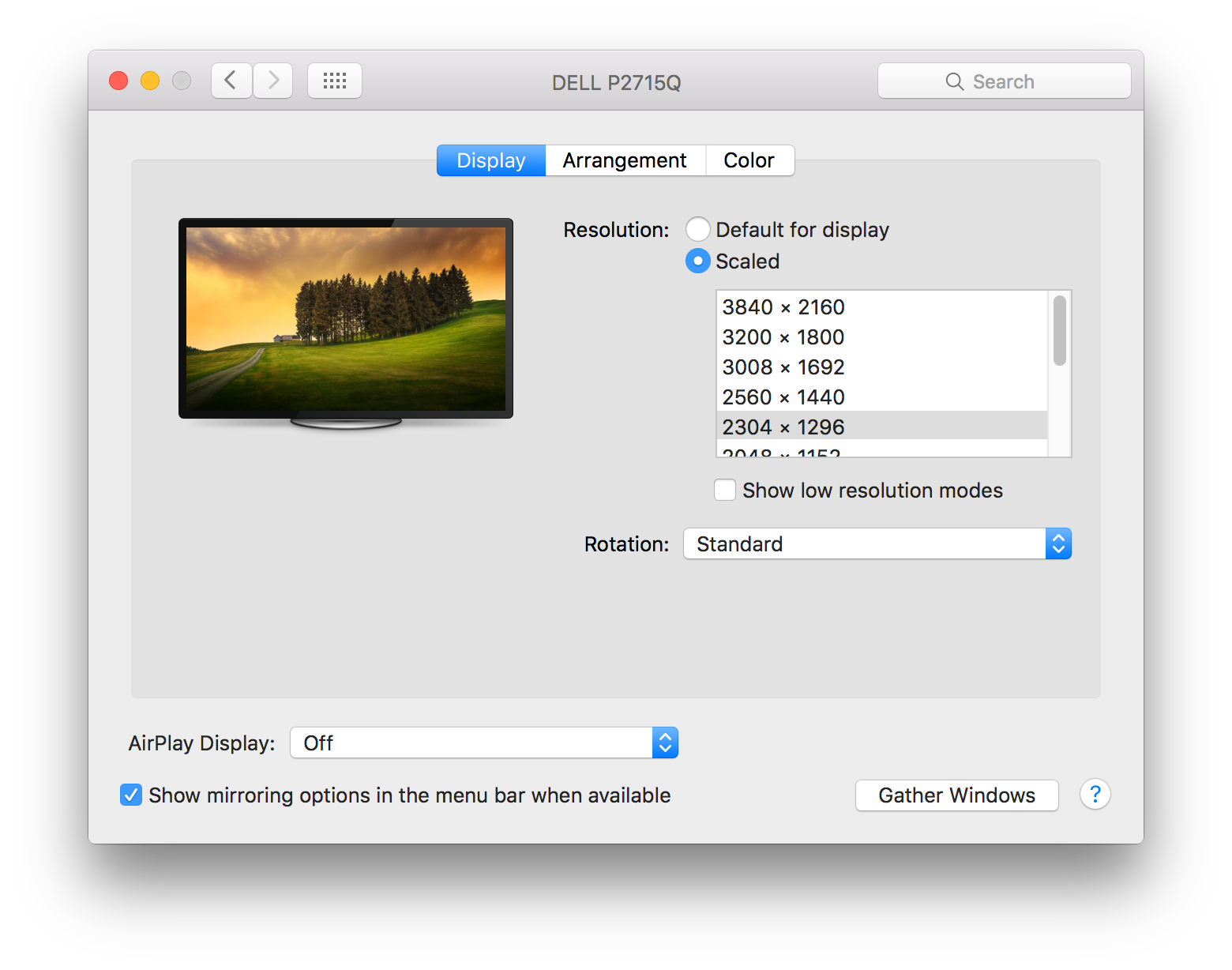
Task: Show all preferences grid icon
Action: [x=335, y=81]
